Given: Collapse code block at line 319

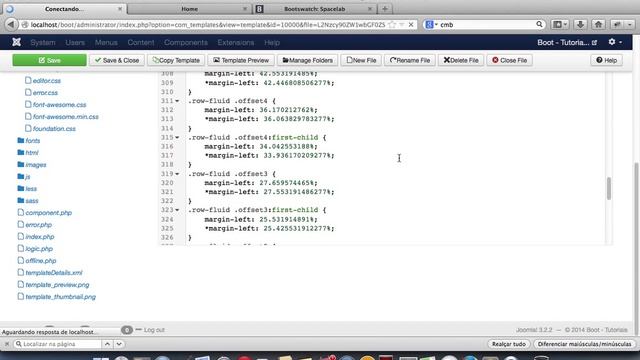Looking at the screenshot, I should pyautogui.click(x=177, y=174).
